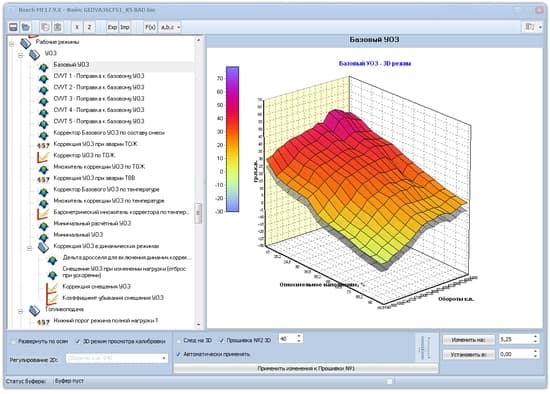Open the a,b,c toolbar dropdown arrow
Viewport: 550px width, 394px height.
[179, 27]
